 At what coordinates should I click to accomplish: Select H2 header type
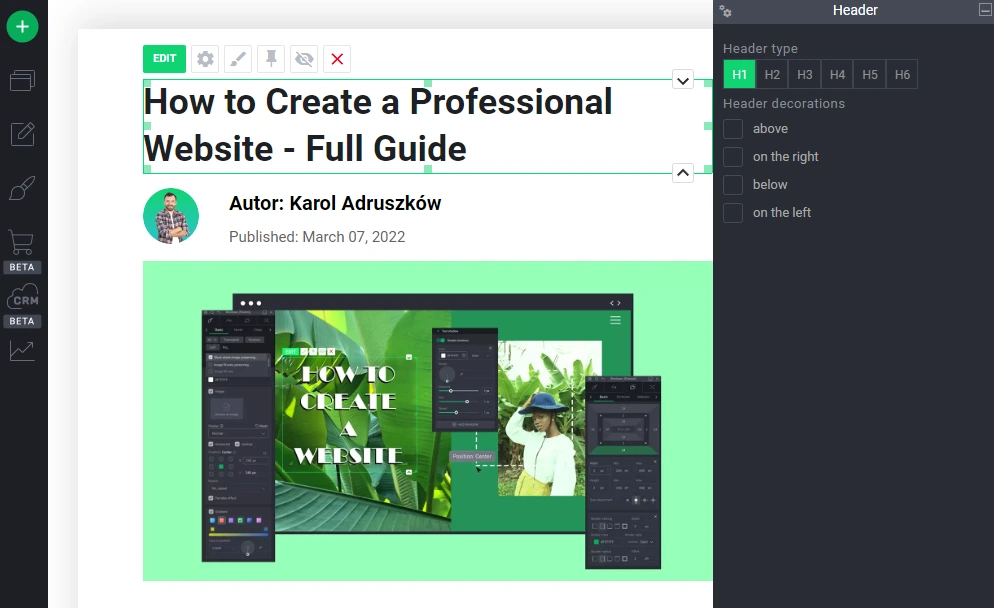click(772, 75)
